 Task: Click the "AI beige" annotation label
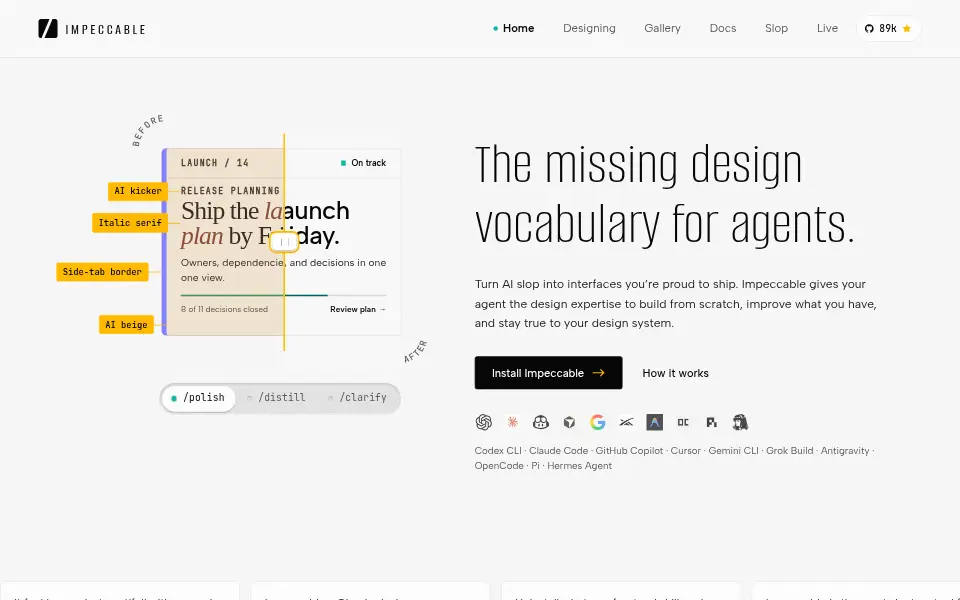click(x=126, y=324)
